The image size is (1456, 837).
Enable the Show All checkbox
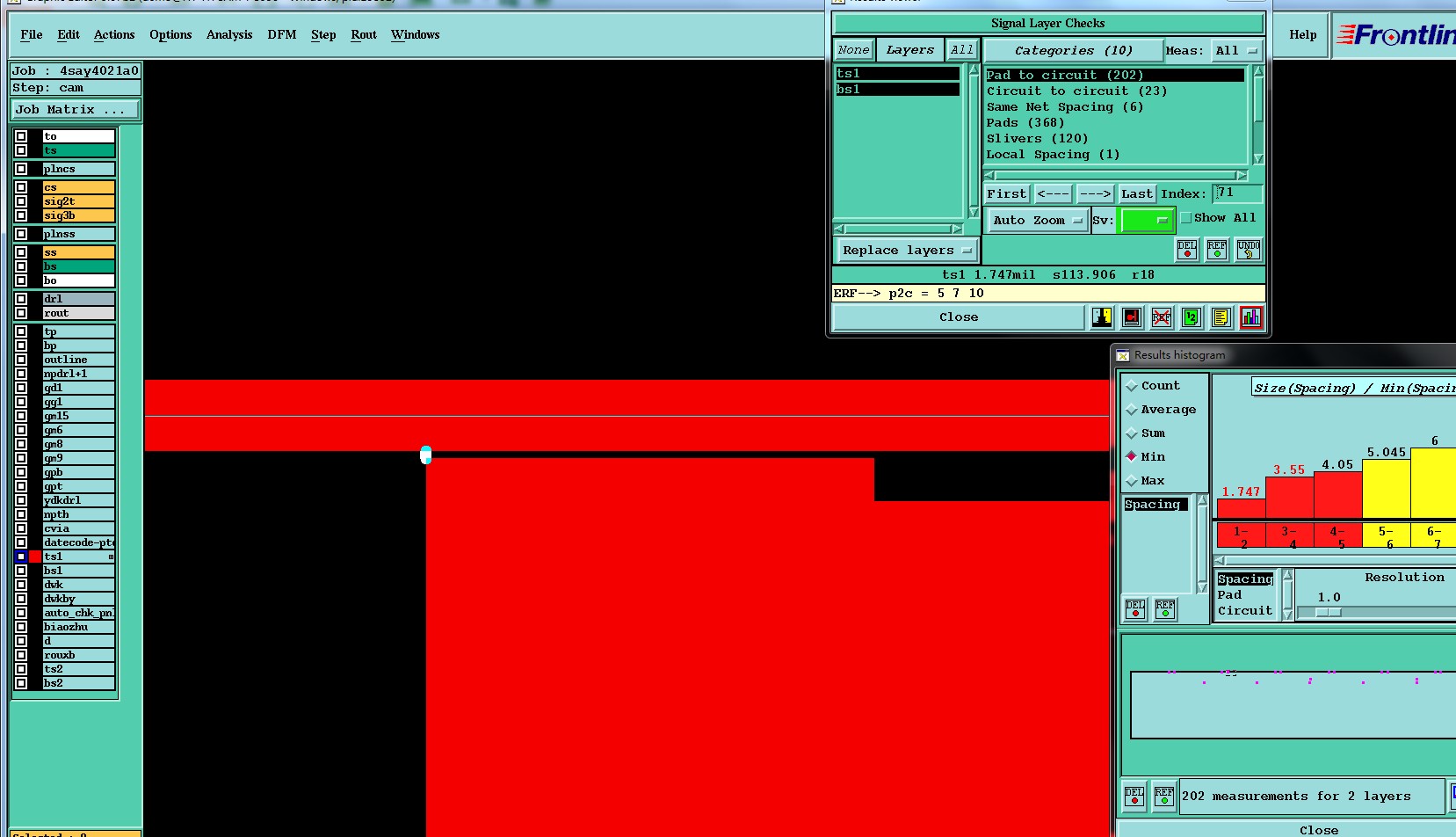click(1185, 218)
